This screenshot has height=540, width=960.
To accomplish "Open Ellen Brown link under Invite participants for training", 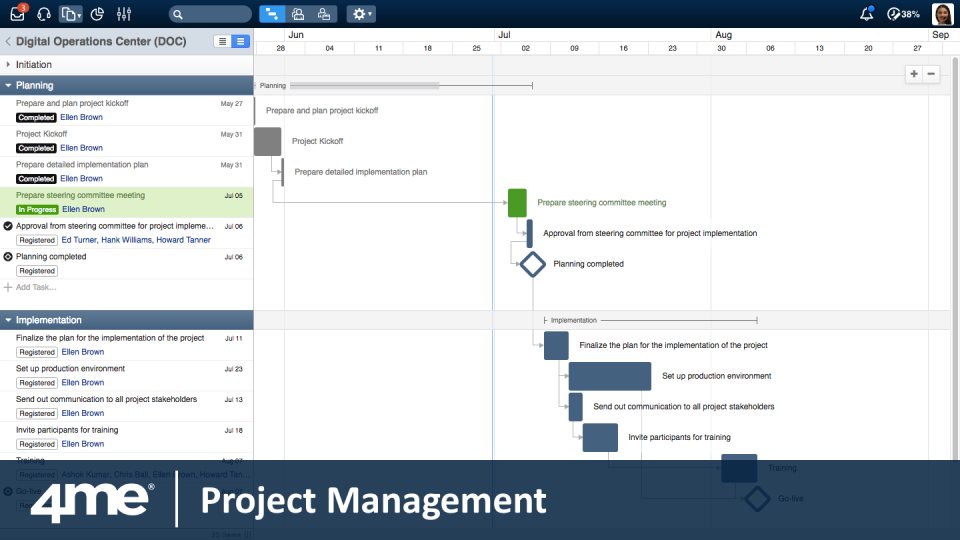I will pos(83,444).
